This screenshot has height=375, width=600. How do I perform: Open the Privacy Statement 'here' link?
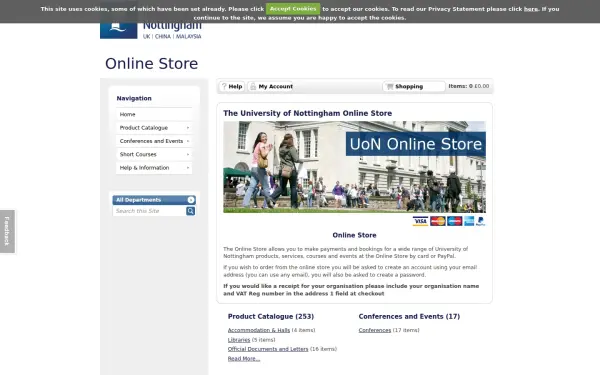(x=530, y=9)
